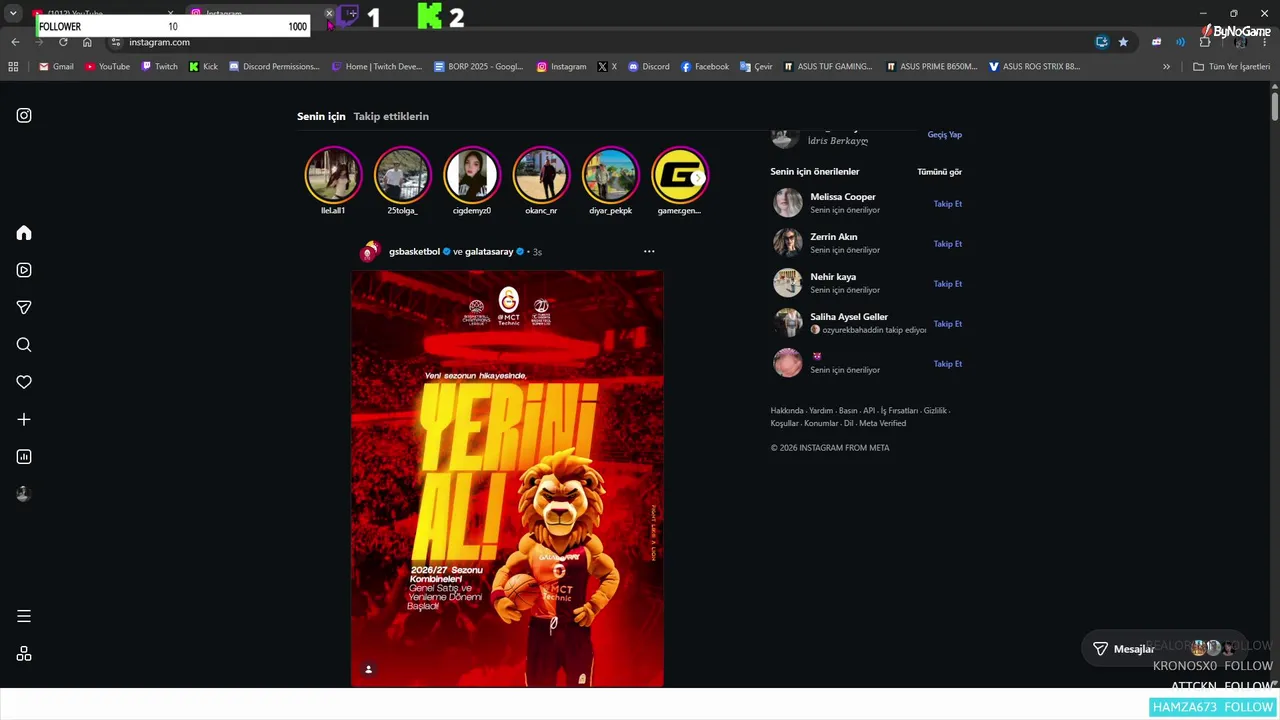
Task: Follow Nehir kaya with Takip Et
Action: [x=948, y=284]
